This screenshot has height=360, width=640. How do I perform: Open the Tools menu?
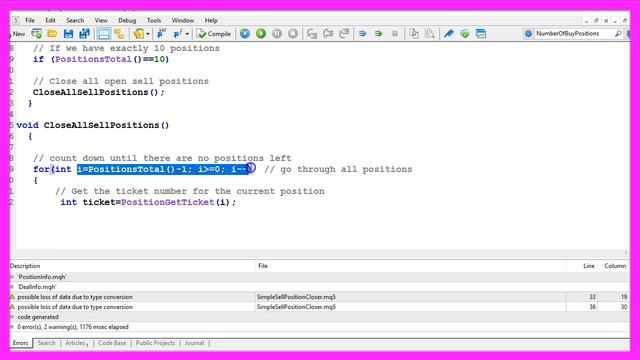point(154,20)
